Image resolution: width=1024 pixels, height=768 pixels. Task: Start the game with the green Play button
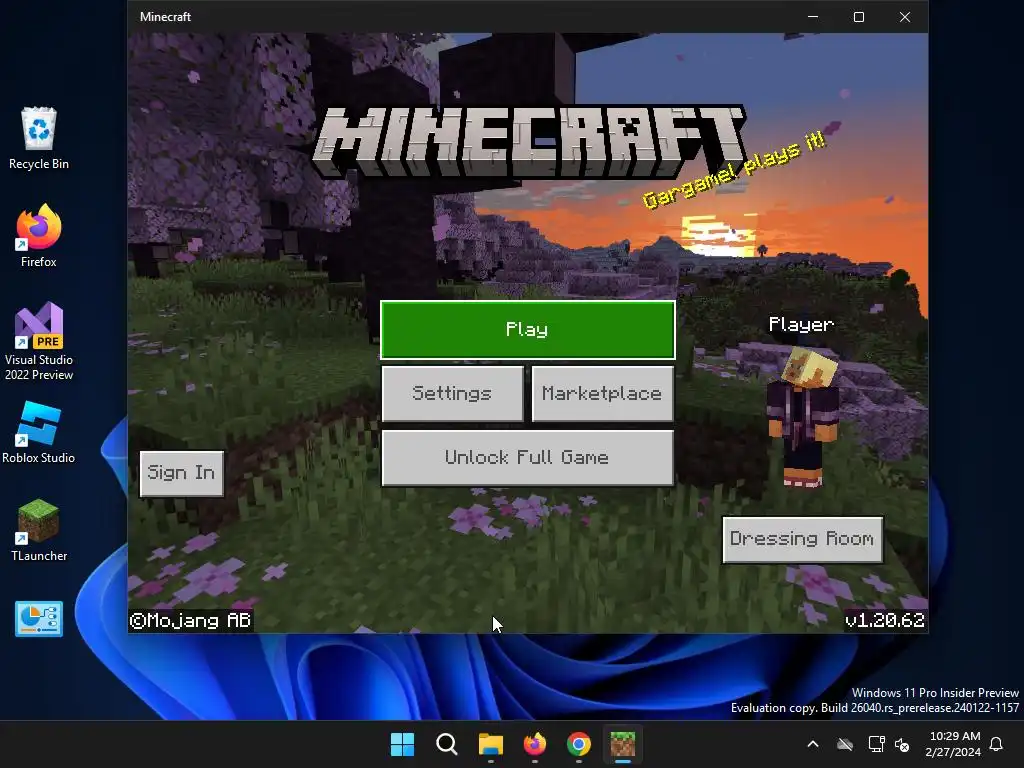pyautogui.click(x=528, y=330)
